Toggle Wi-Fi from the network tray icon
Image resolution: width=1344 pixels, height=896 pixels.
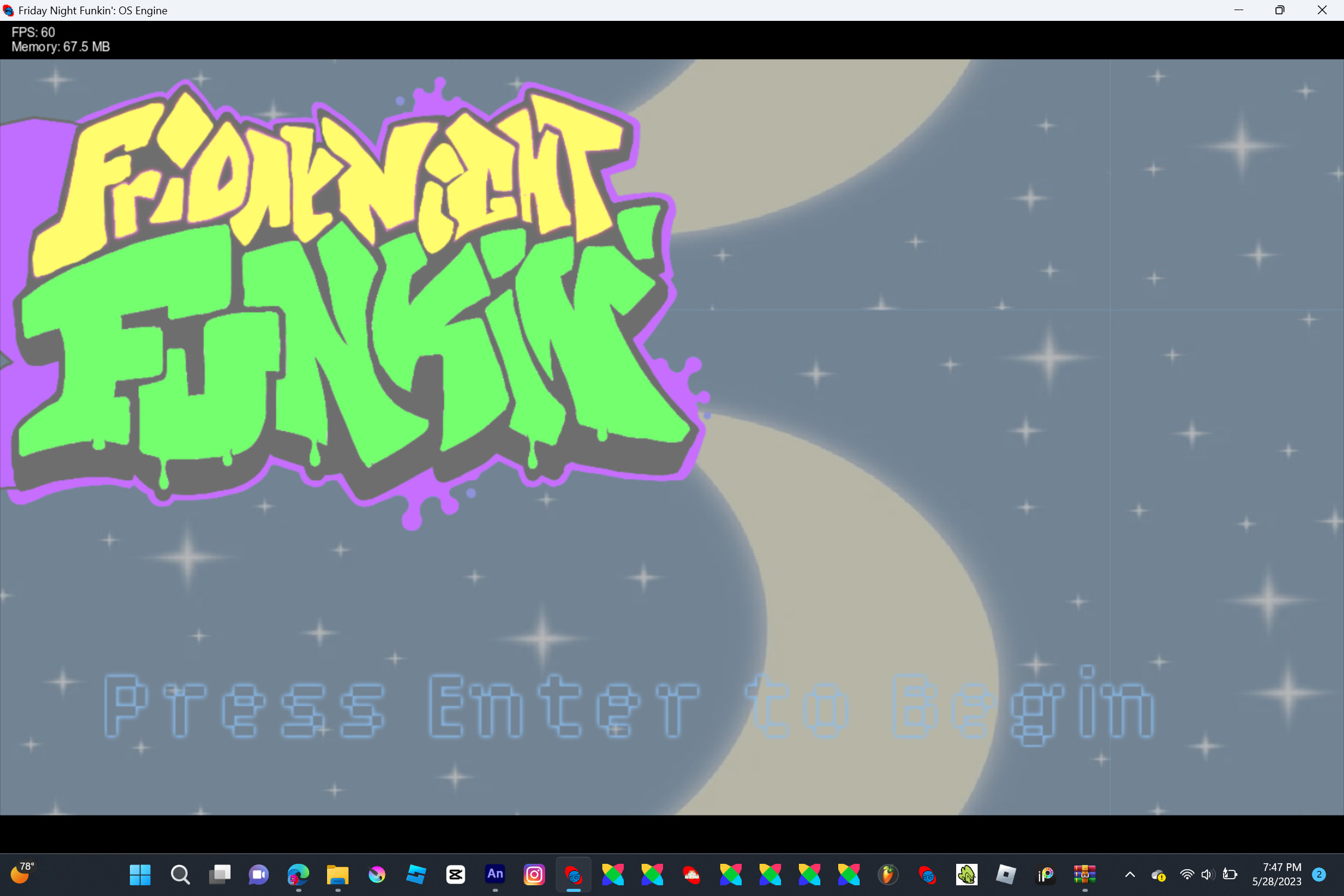1186,875
